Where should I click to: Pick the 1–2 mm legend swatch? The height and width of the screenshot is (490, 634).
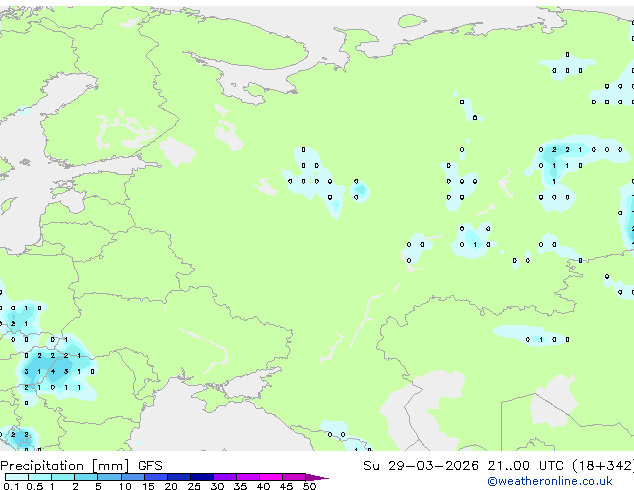(63, 477)
